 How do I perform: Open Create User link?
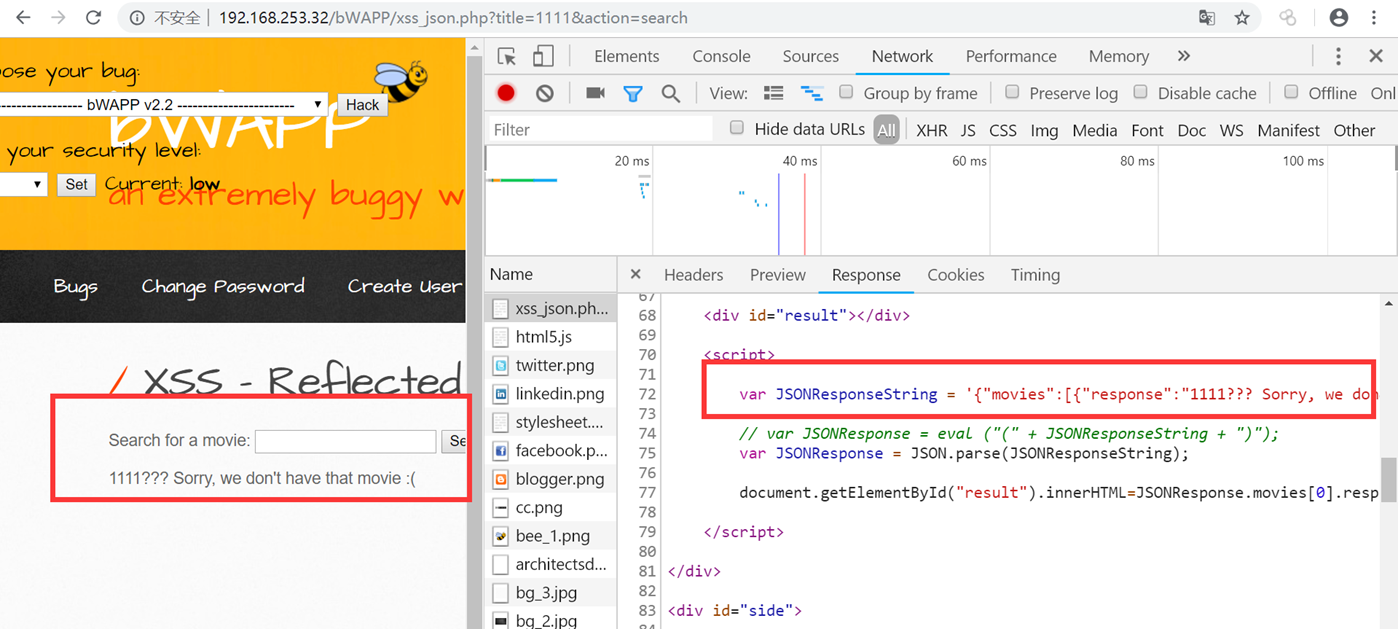404,287
